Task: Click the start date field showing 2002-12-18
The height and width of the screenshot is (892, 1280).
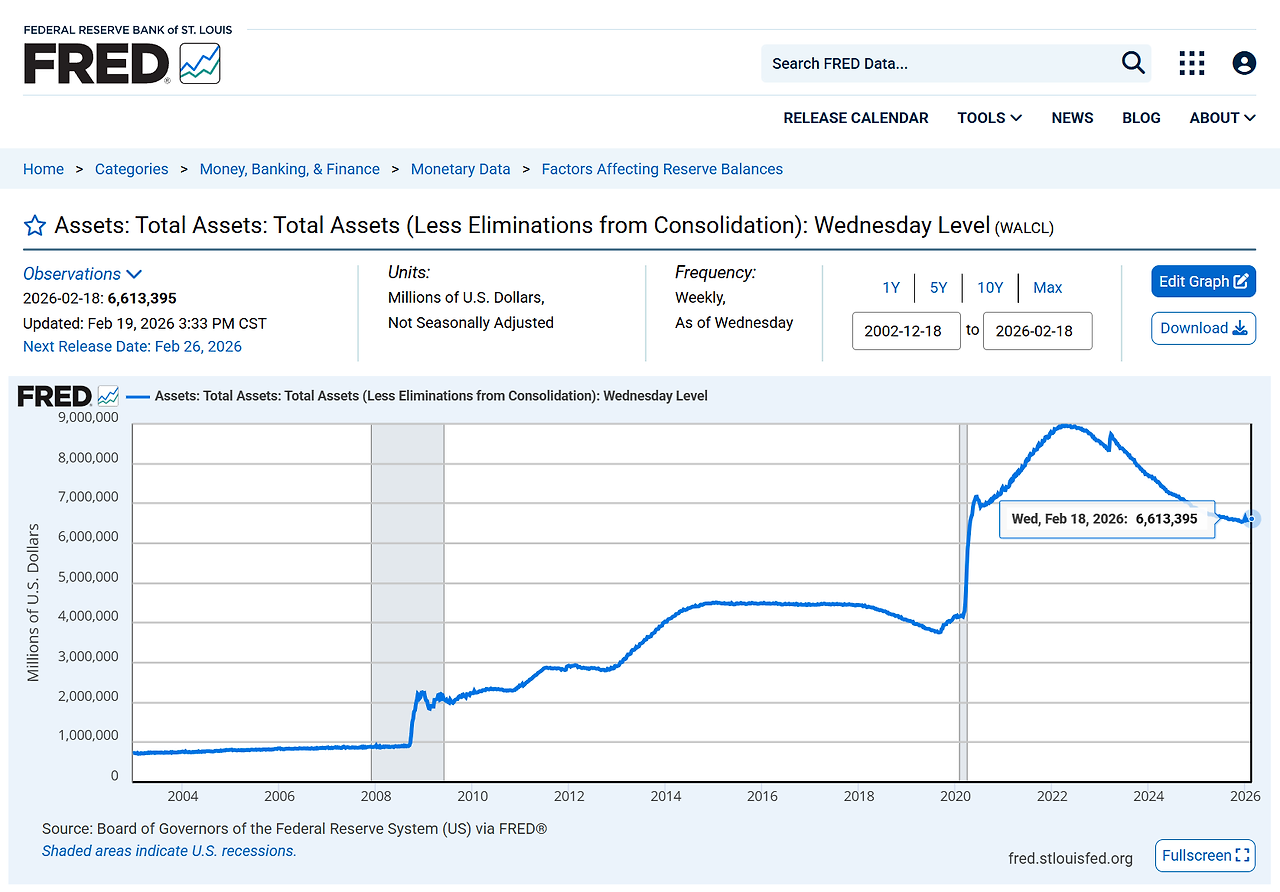Action: (x=906, y=330)
